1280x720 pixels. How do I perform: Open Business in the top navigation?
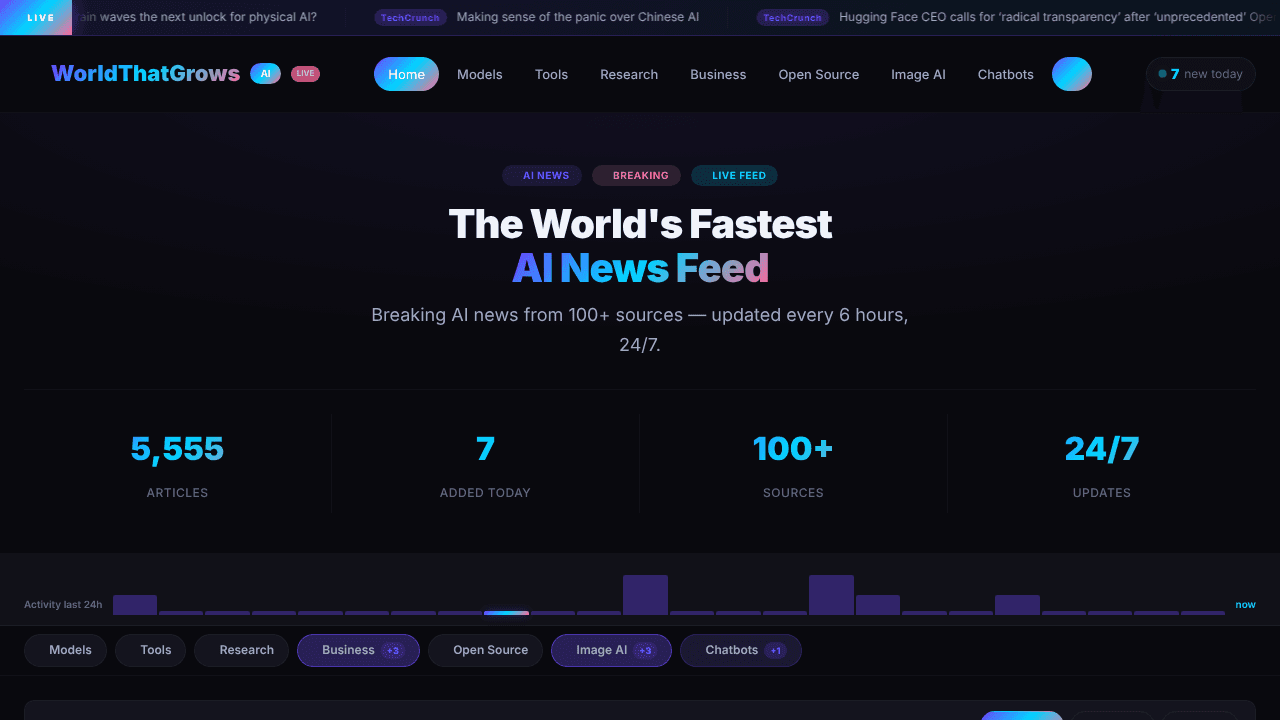click(x=718, y=74)
